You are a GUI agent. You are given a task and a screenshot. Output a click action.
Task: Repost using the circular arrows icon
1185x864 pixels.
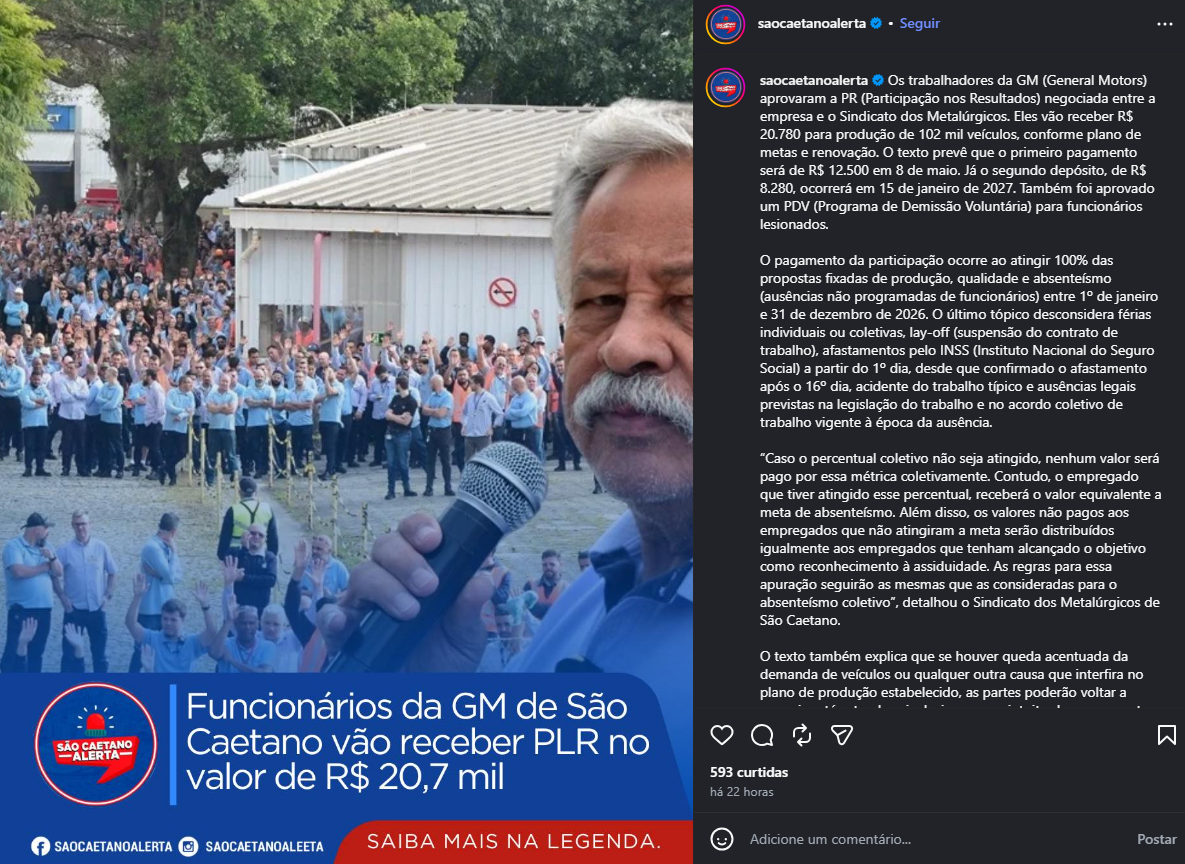click(802, 735)
